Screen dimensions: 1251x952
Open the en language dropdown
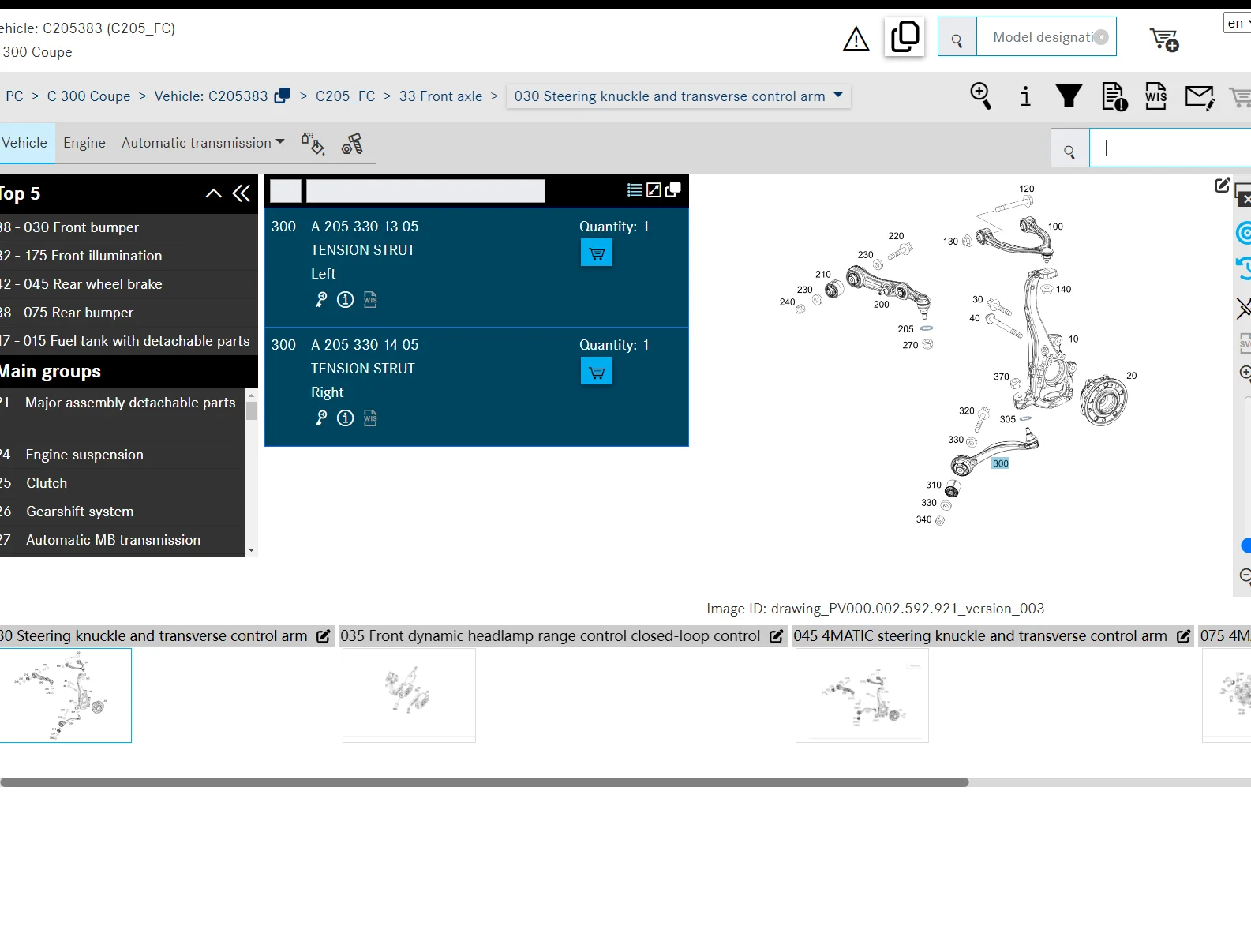point(1238,23)
